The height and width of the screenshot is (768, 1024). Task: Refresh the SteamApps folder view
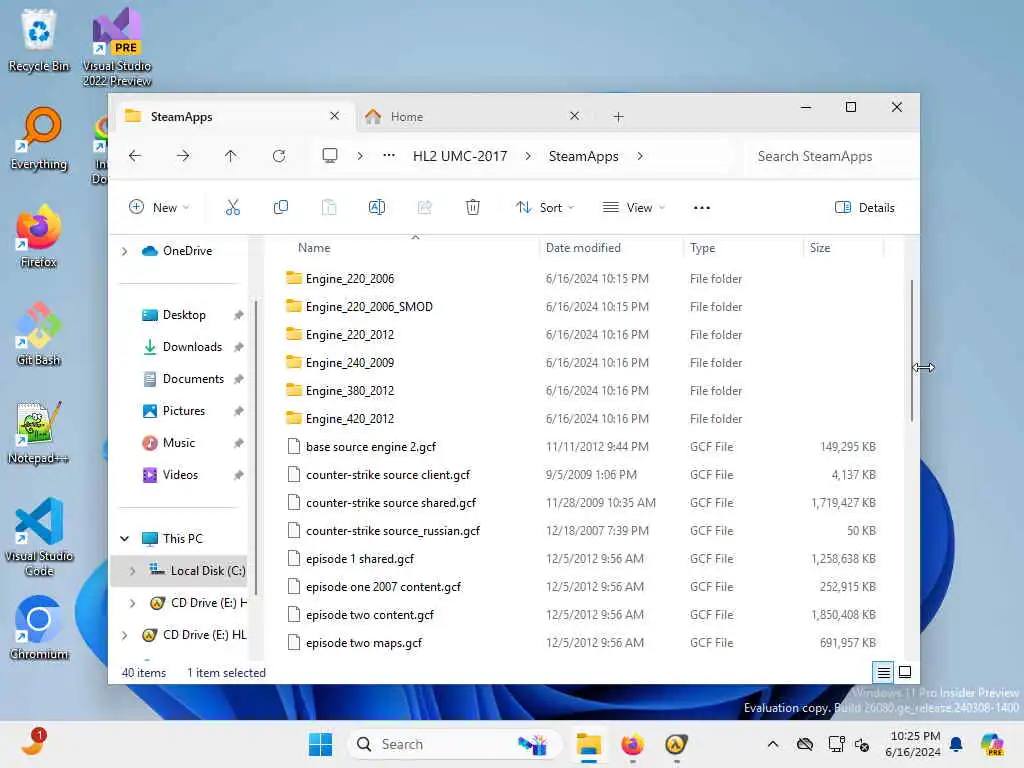point(279,156)
